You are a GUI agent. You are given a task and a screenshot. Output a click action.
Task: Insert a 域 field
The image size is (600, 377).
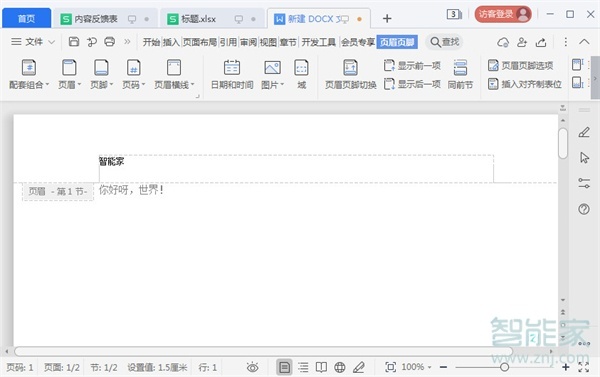pyautogui.click(x=302, y=75)
